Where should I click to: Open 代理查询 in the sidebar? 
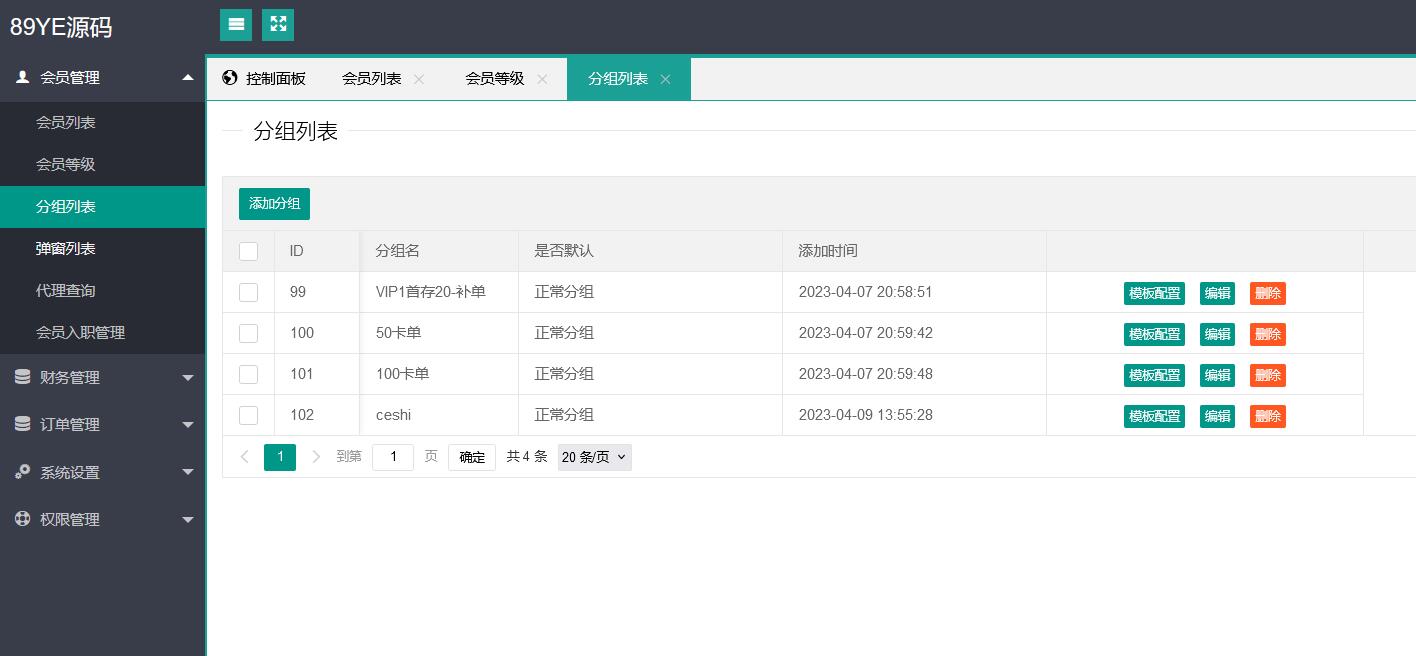(x=102, y=290)
